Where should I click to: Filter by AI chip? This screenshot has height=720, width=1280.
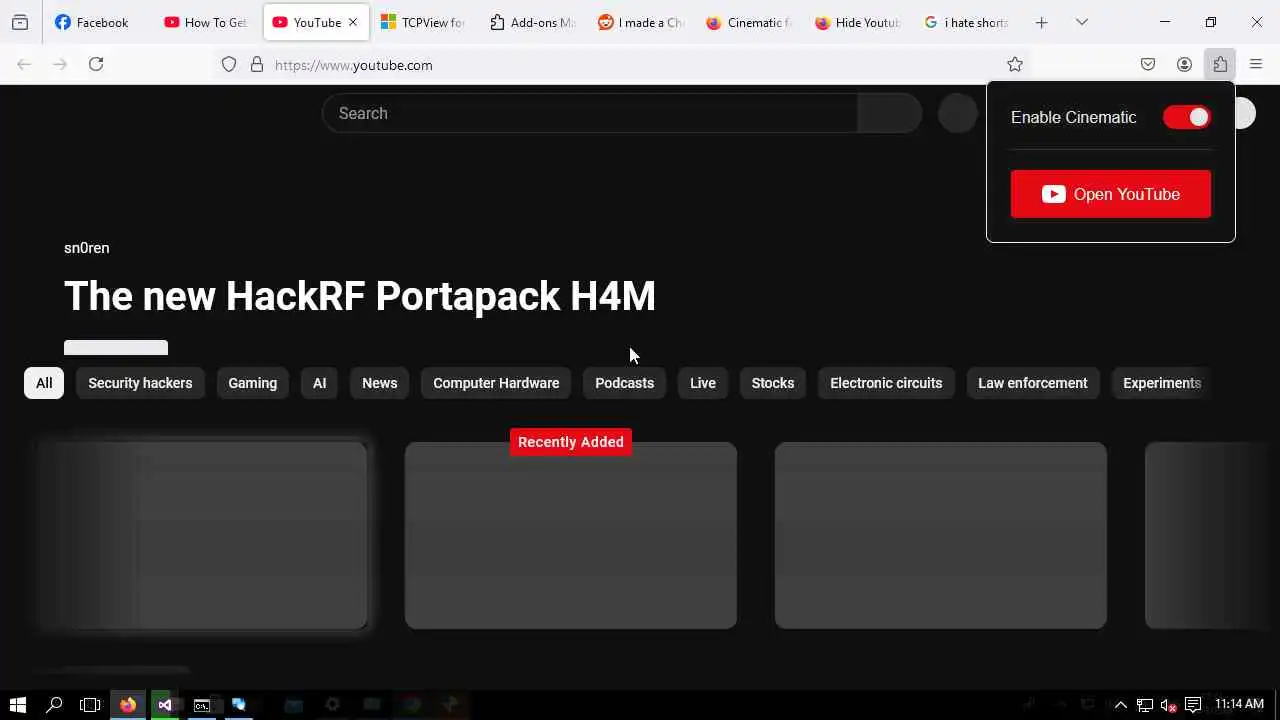pyautogui.click(x=319, y=383)
